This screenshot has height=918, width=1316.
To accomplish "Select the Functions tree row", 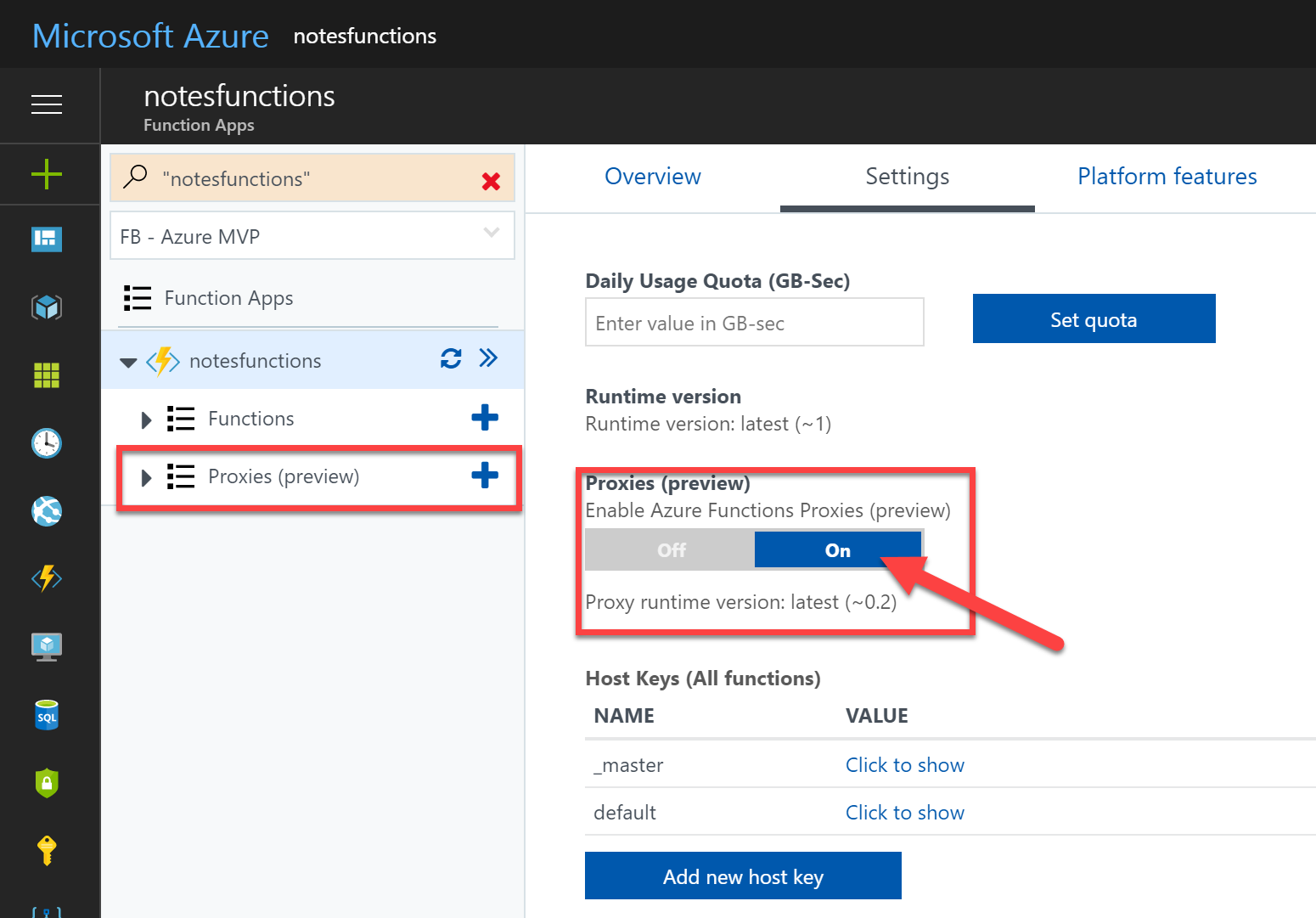I will pos(312,418).
